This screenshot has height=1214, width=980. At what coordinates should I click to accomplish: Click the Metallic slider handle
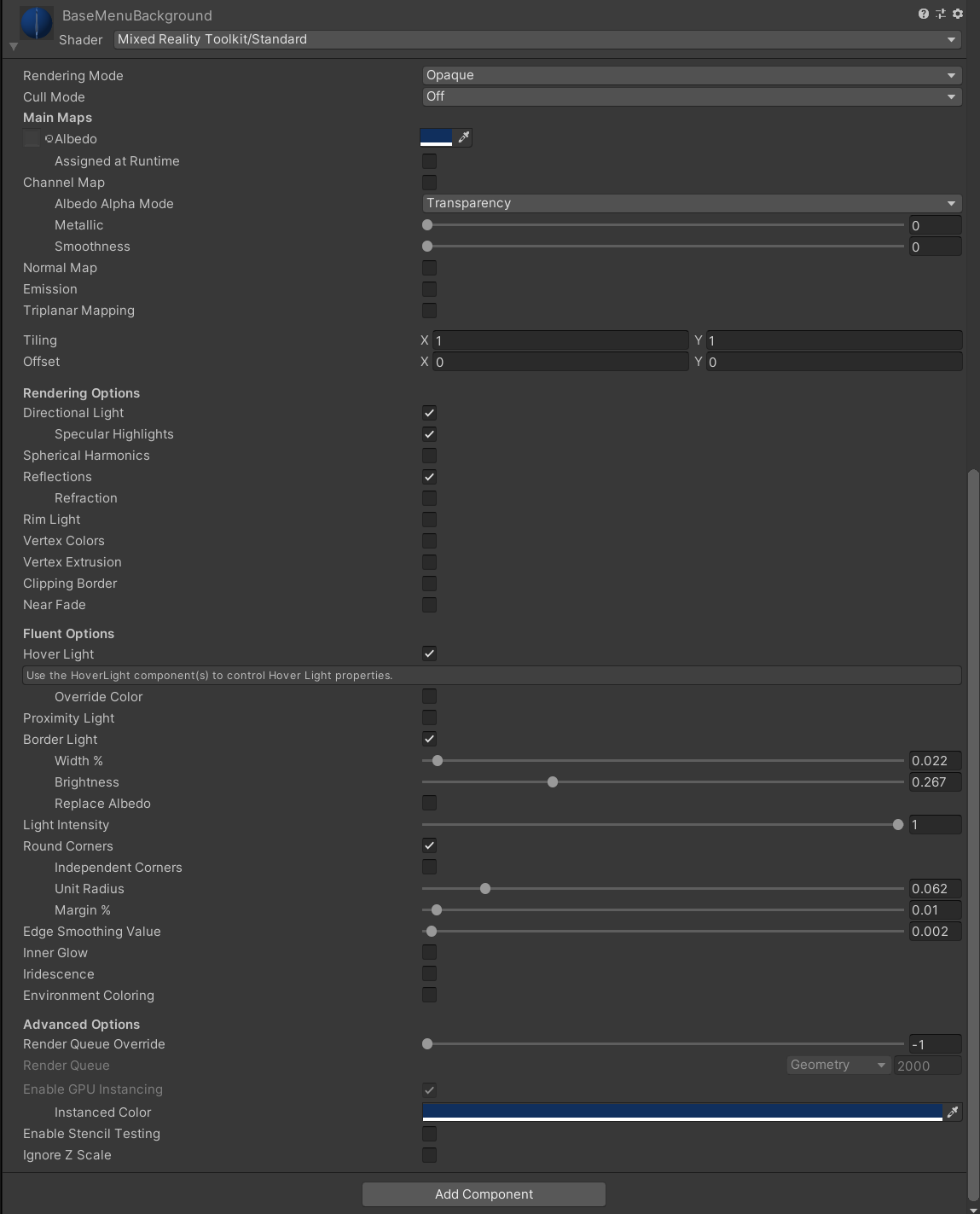point(427,225)
